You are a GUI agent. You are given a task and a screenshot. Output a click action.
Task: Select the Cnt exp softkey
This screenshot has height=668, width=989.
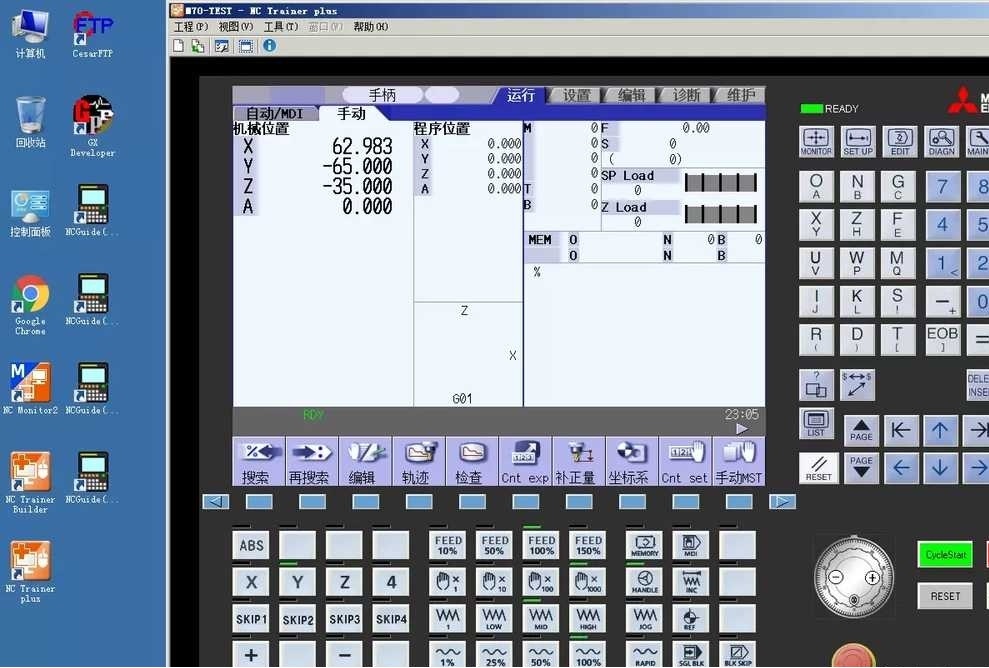(x=525, y=462)
